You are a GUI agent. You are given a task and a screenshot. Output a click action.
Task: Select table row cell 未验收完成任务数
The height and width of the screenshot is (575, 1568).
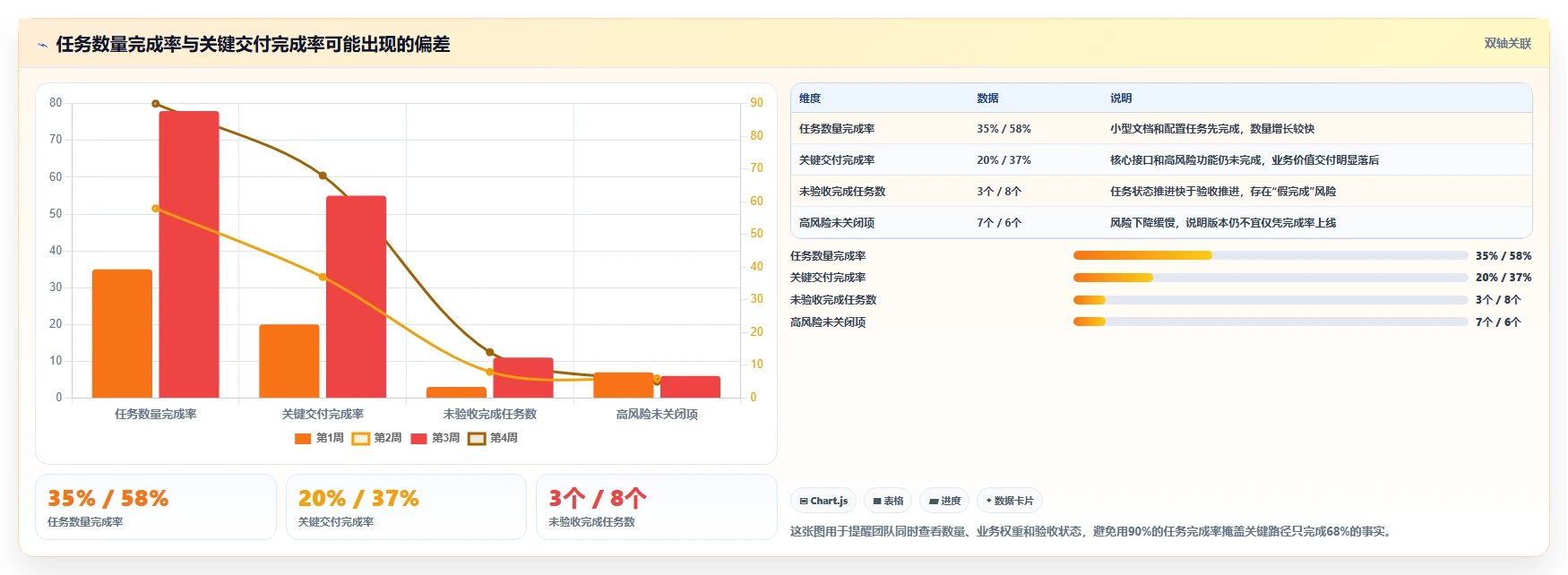pyautogui.click(x=842, y=192)
